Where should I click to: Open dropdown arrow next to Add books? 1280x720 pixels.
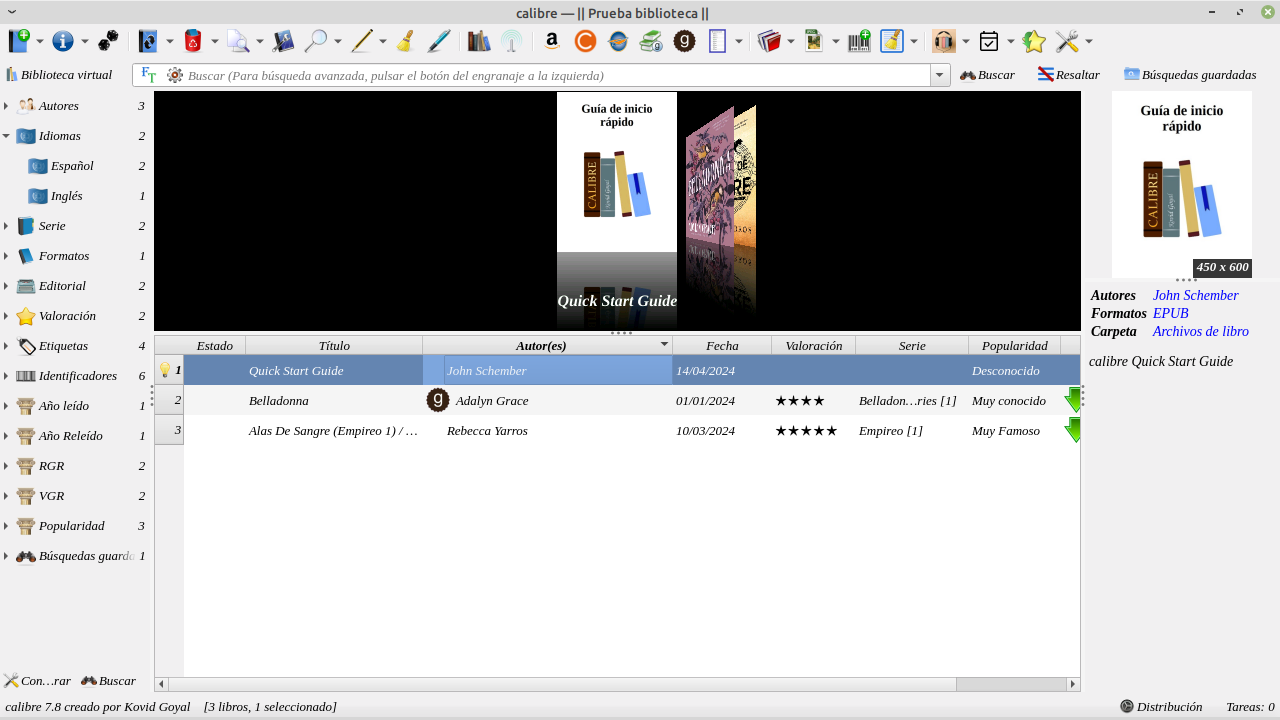[40, 42]
